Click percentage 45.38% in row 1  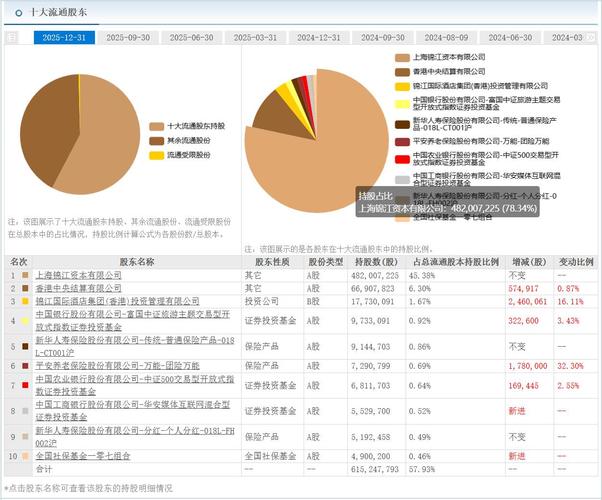422,275
